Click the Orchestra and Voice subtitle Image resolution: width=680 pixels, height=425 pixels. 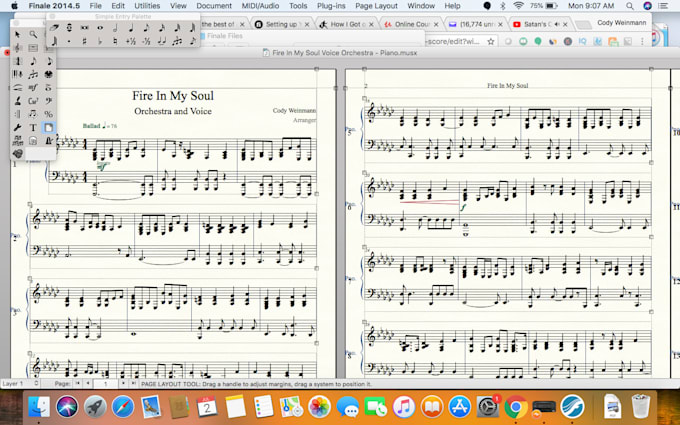point(173,111)
